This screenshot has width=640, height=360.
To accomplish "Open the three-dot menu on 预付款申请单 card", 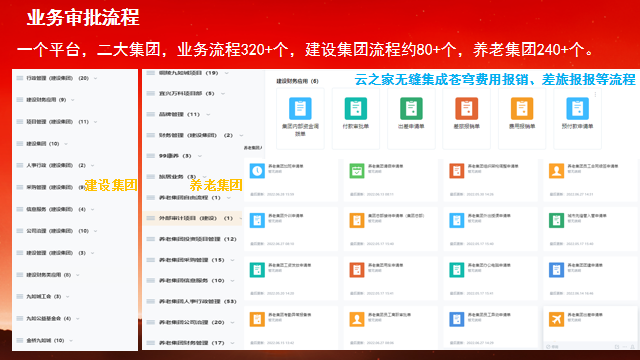I will (x=596, y=94).
